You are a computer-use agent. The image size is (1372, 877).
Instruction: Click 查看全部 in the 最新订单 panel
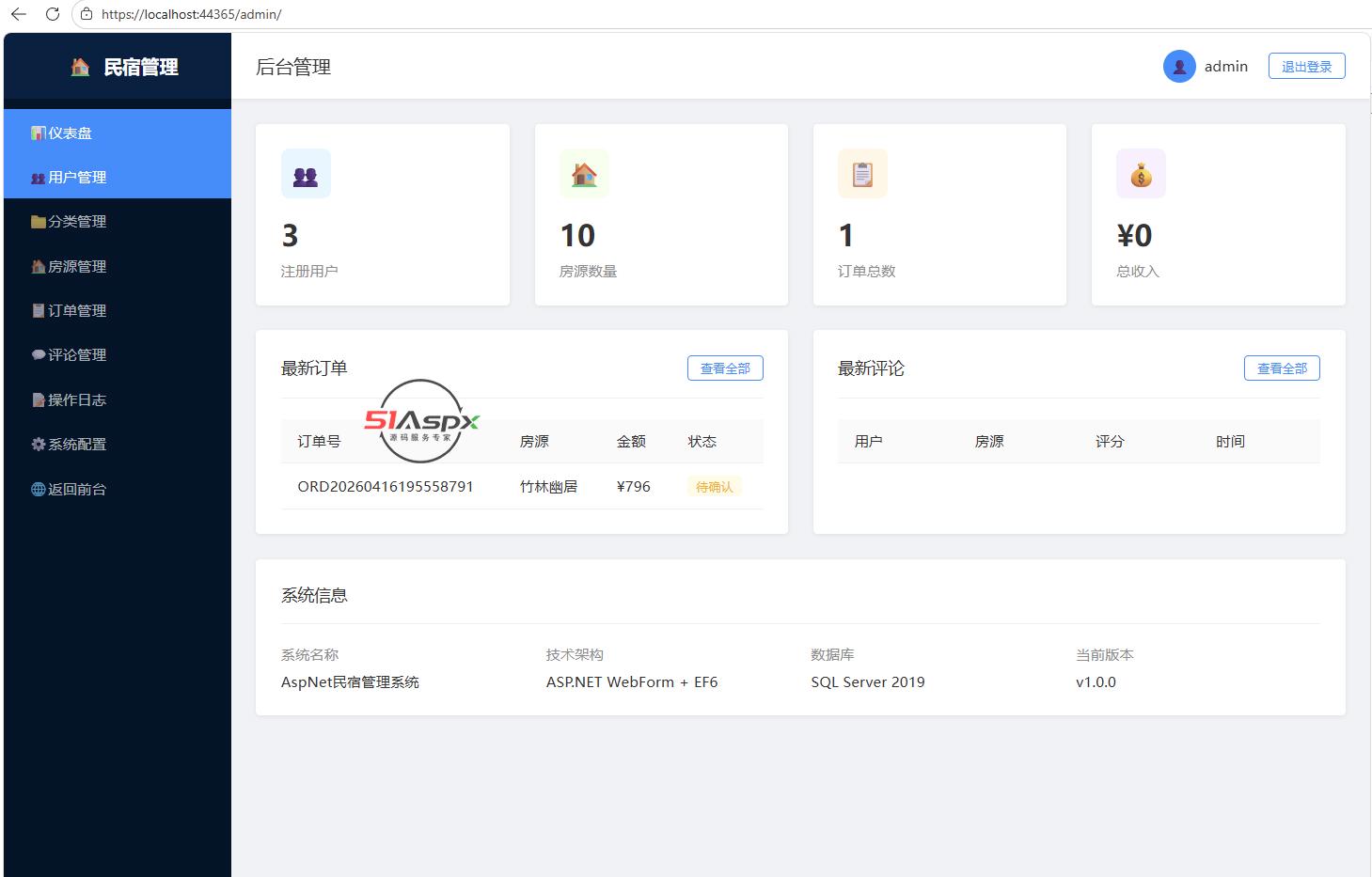[725, 368]
